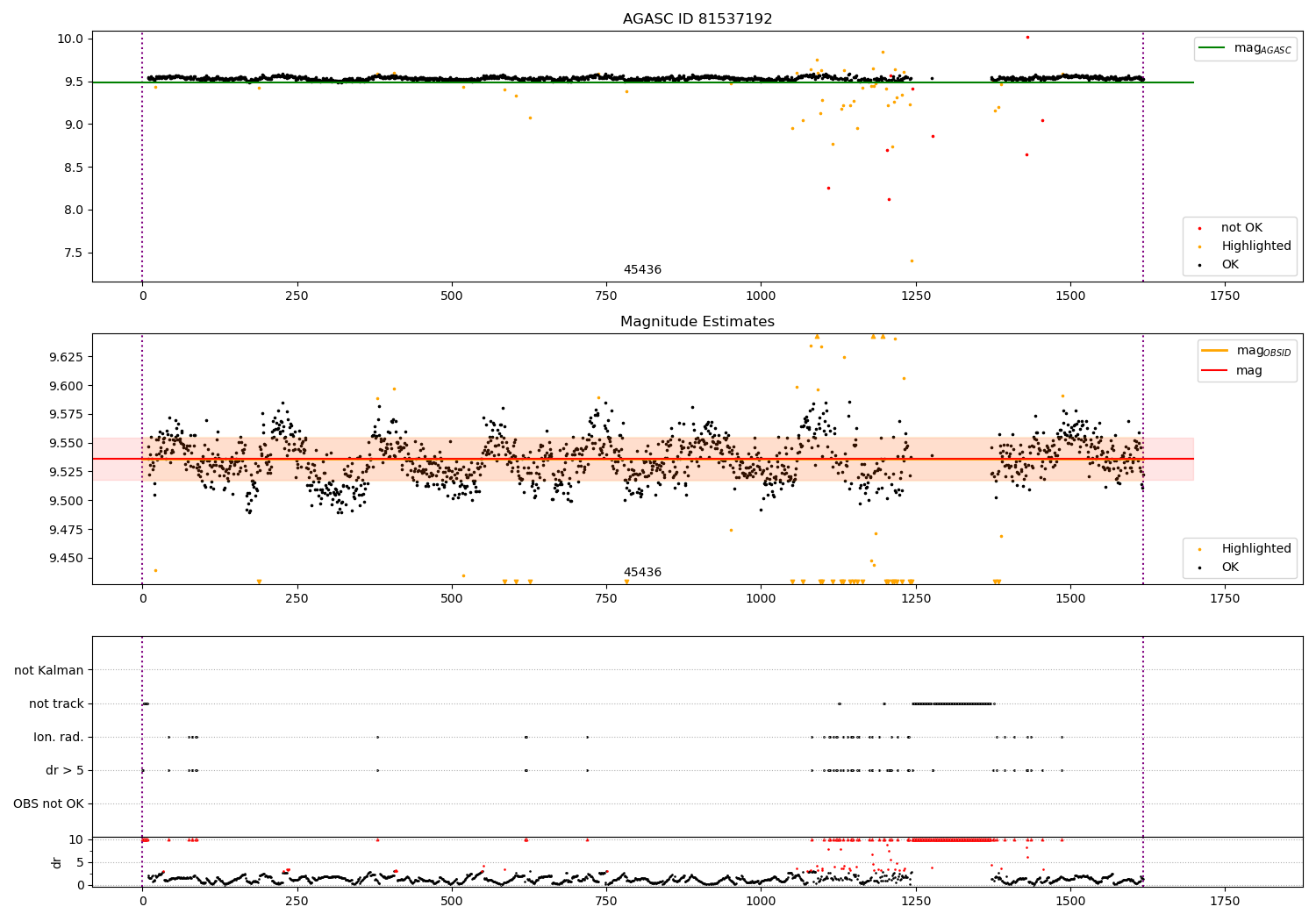Click the red 'mag' legend entry

pyautogui.click(x=1249, y=371)
